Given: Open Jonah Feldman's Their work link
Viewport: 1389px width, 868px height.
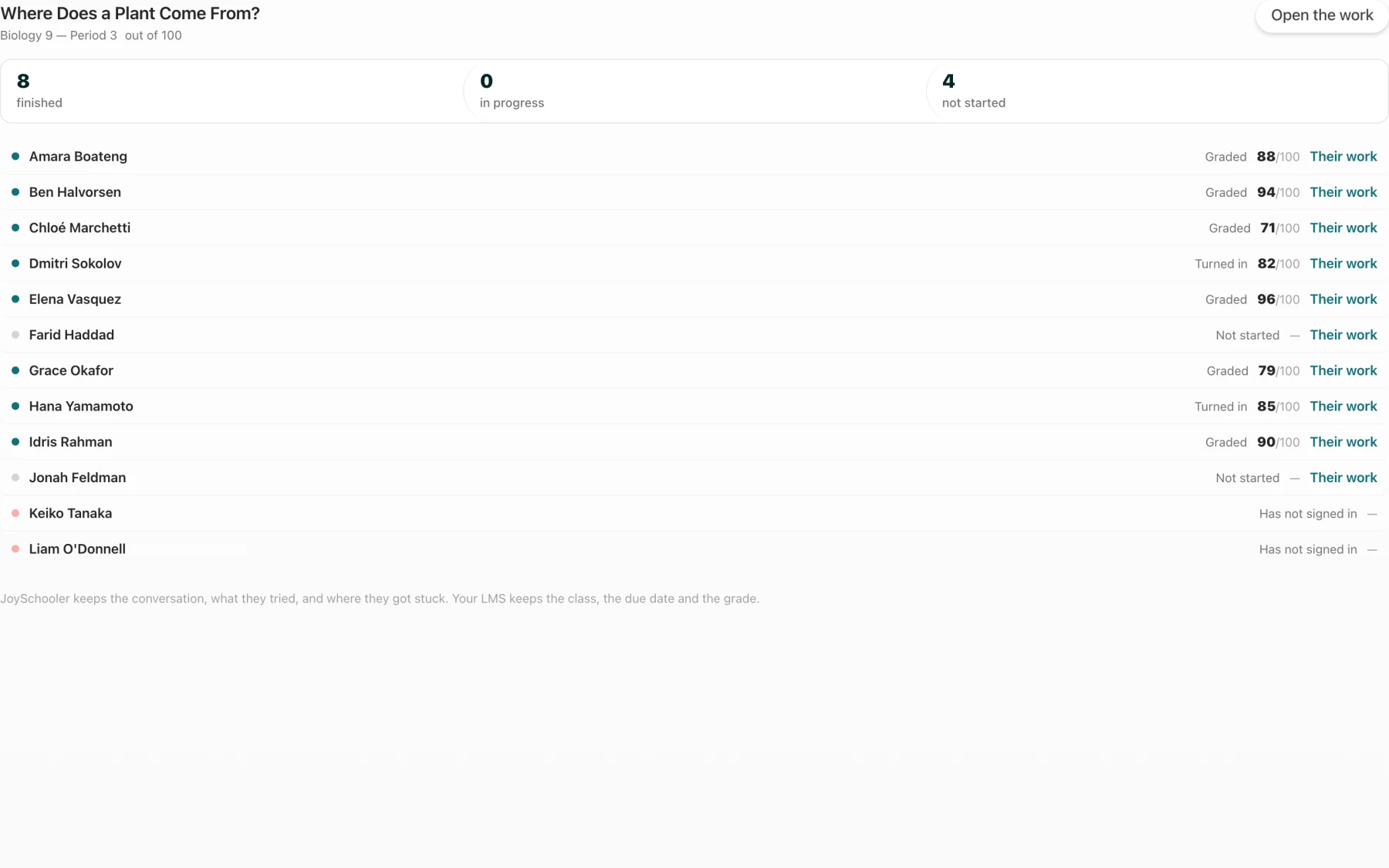Looking at the screenshot, I should click(1343, 478).
